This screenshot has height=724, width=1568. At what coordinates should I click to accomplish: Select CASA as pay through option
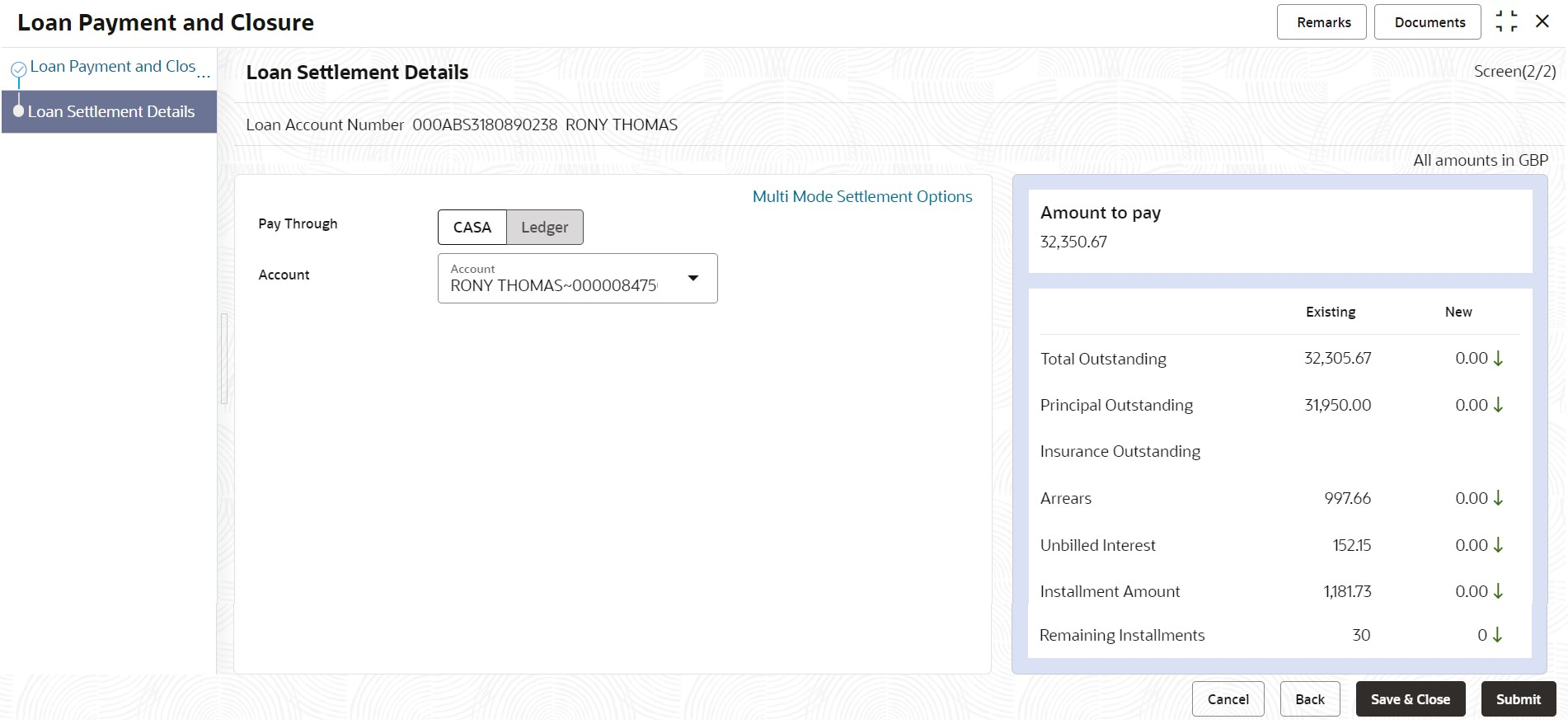pos(472,228)
